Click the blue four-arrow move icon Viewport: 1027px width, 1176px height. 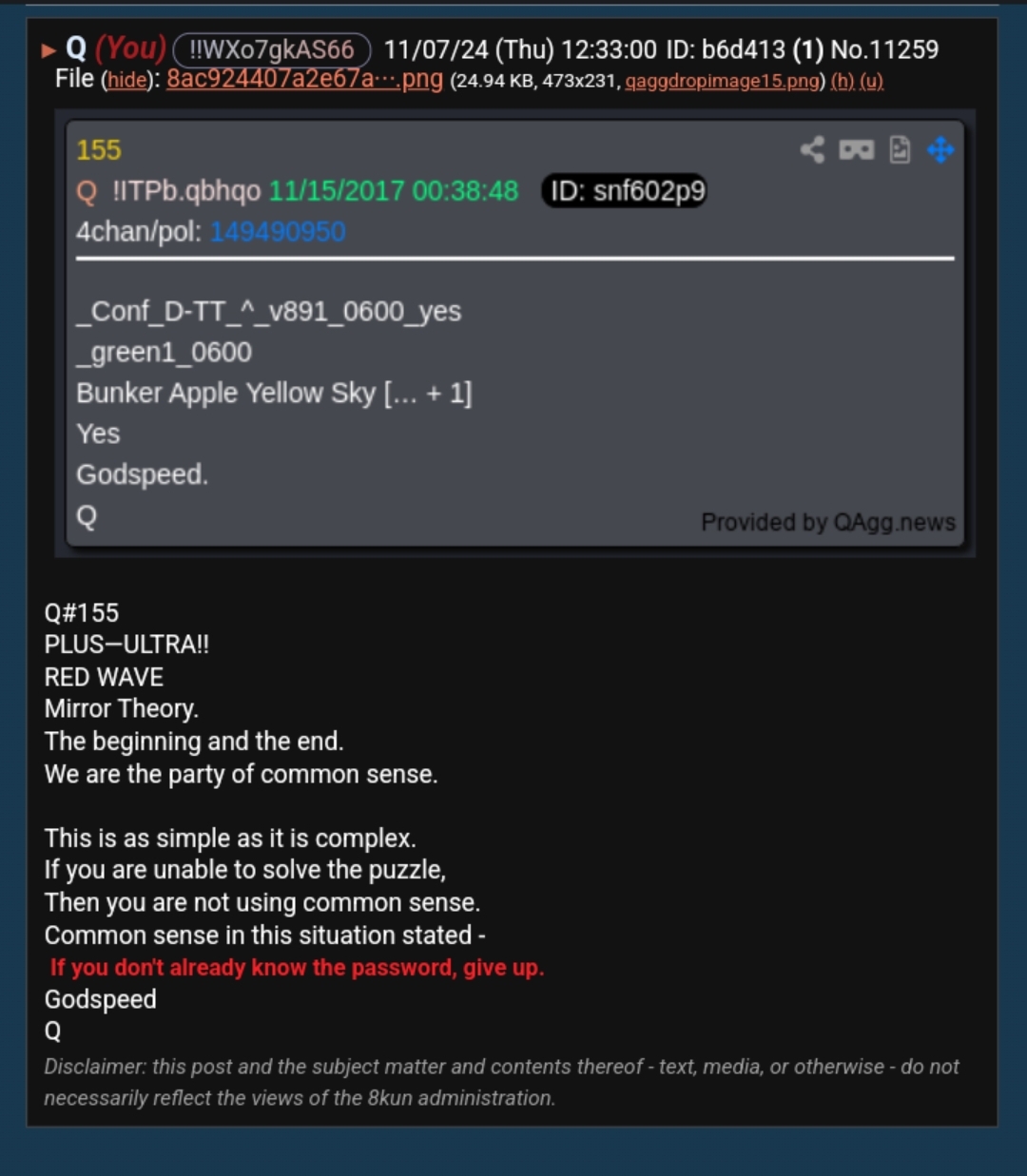point(940,150)
